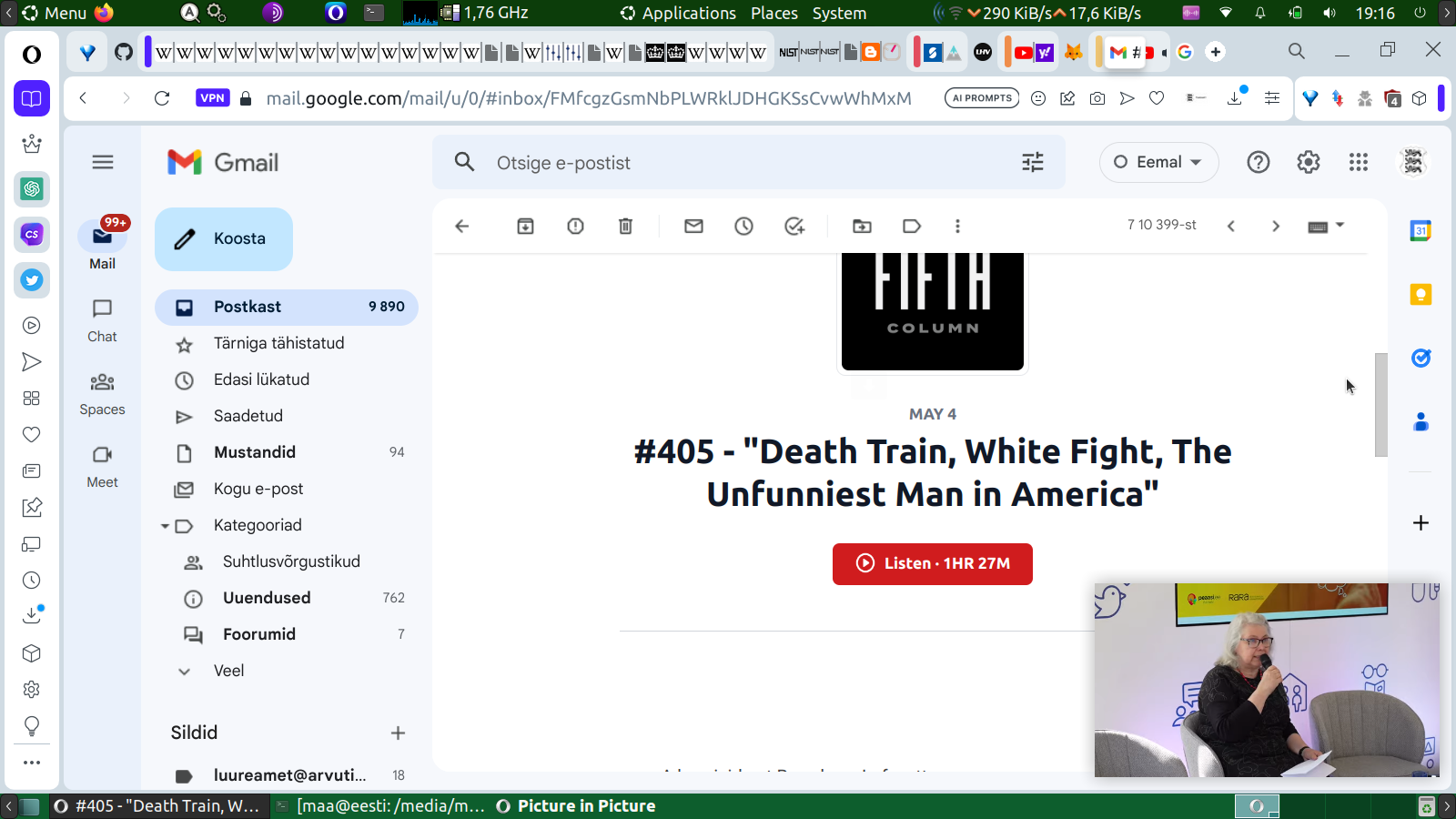This screenshot has height=819, width=1456.
Task: Open Google Tasks in the side panel
Action: [1421, 359]
